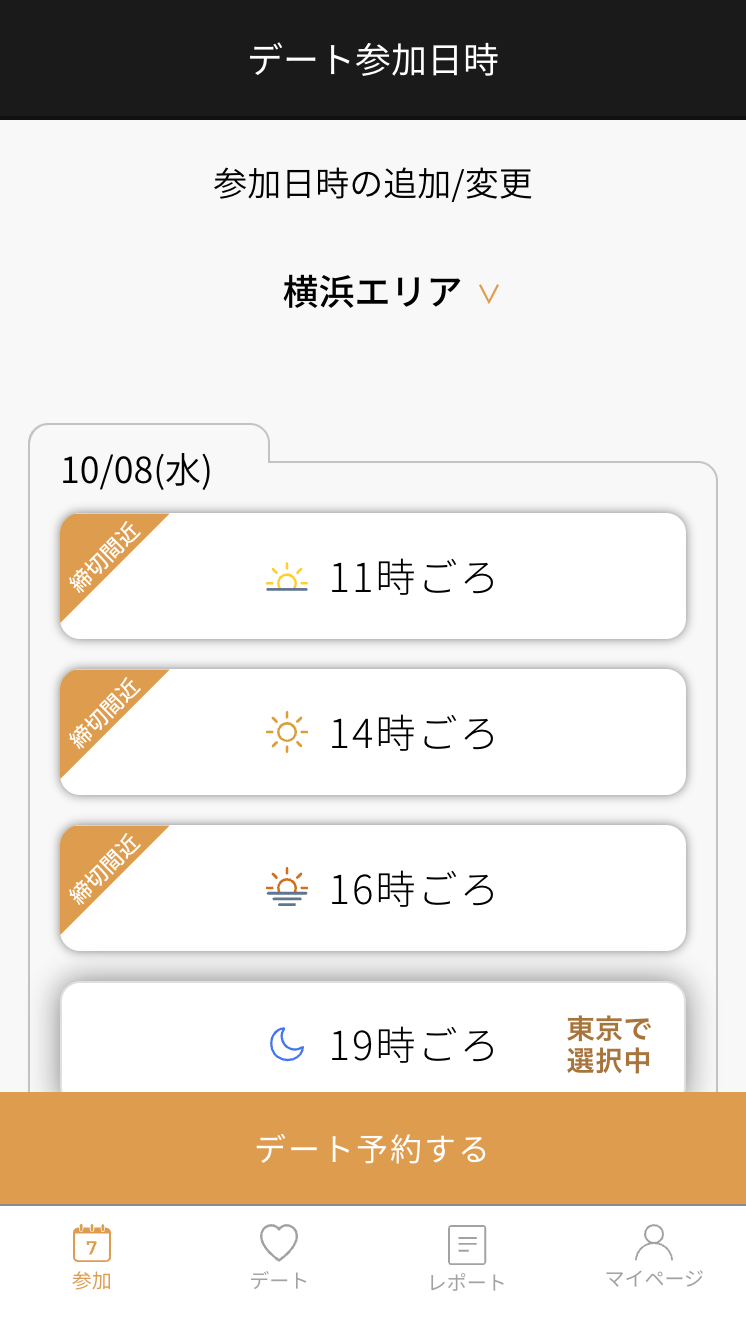Tap the heart icon for デート

279,1243
